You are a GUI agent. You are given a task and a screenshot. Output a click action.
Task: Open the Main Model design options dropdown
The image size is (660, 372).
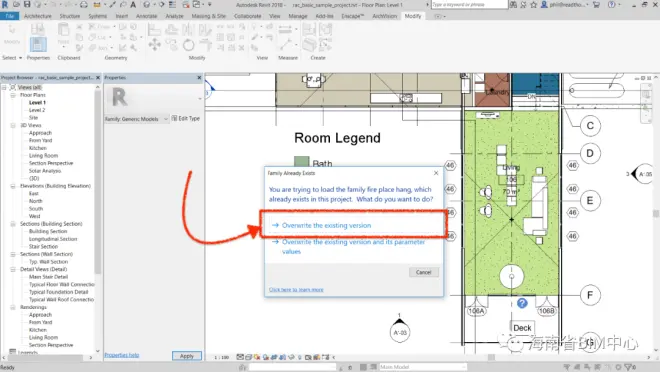pyautogui.click(x=423, y=367)
